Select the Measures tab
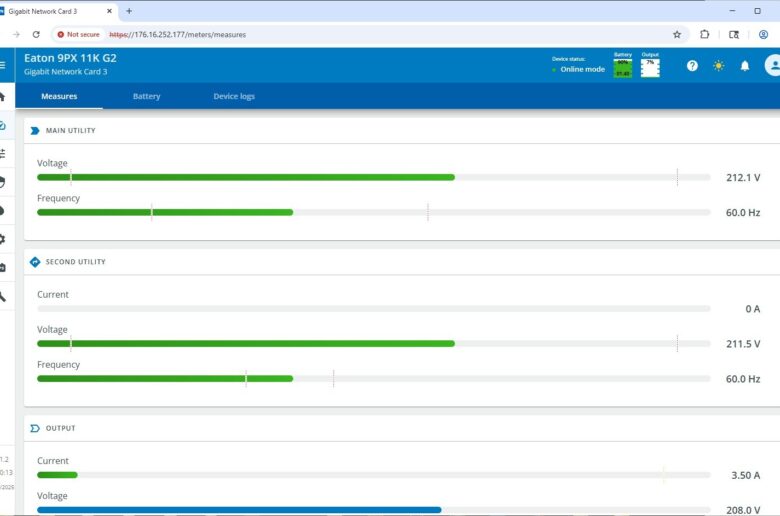This screenshot has width=780, height=516. (59, 97)
